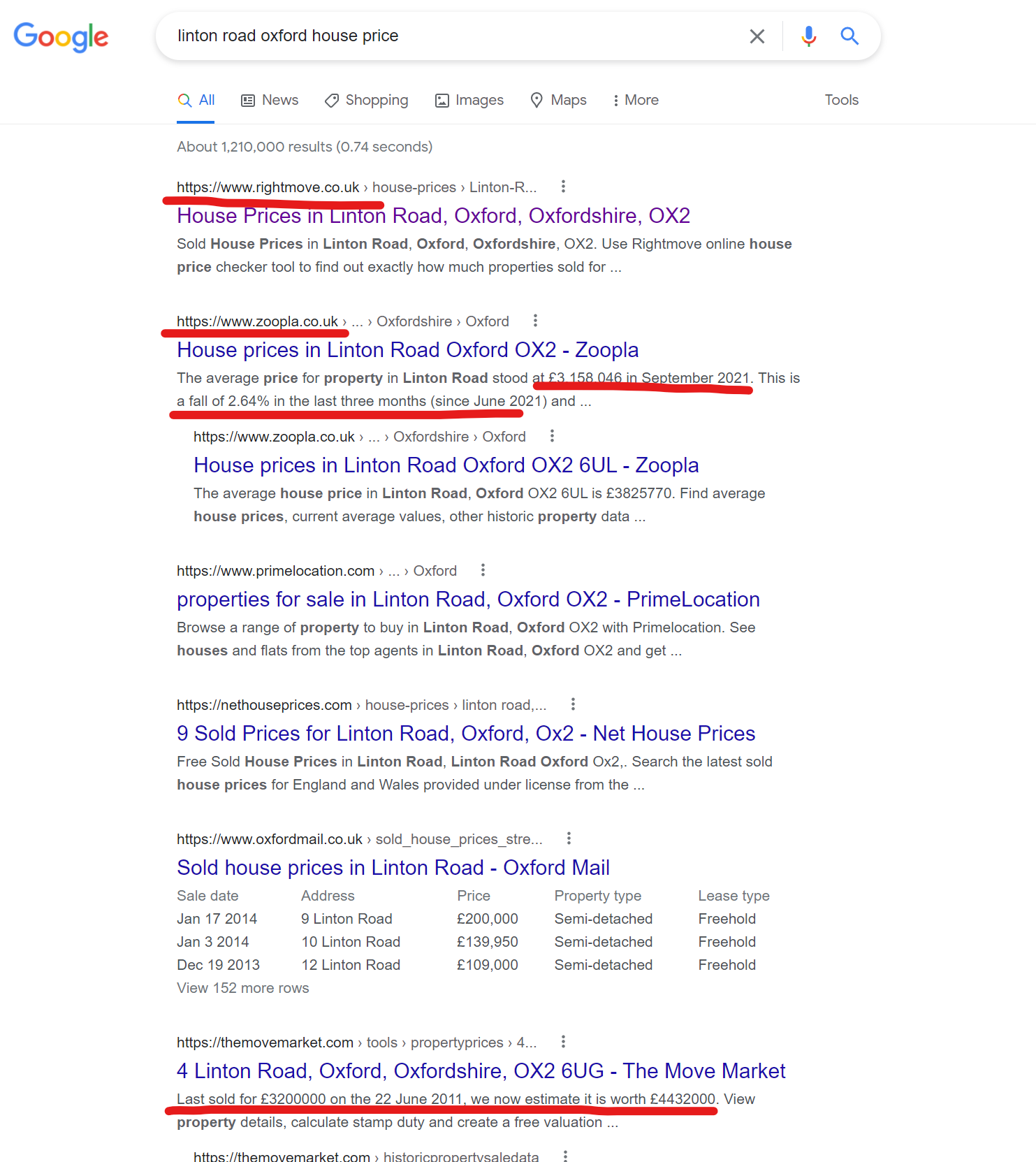
Task: Open 9 Sold Prices Net House Prices link
Action: (x=466, y=733)
